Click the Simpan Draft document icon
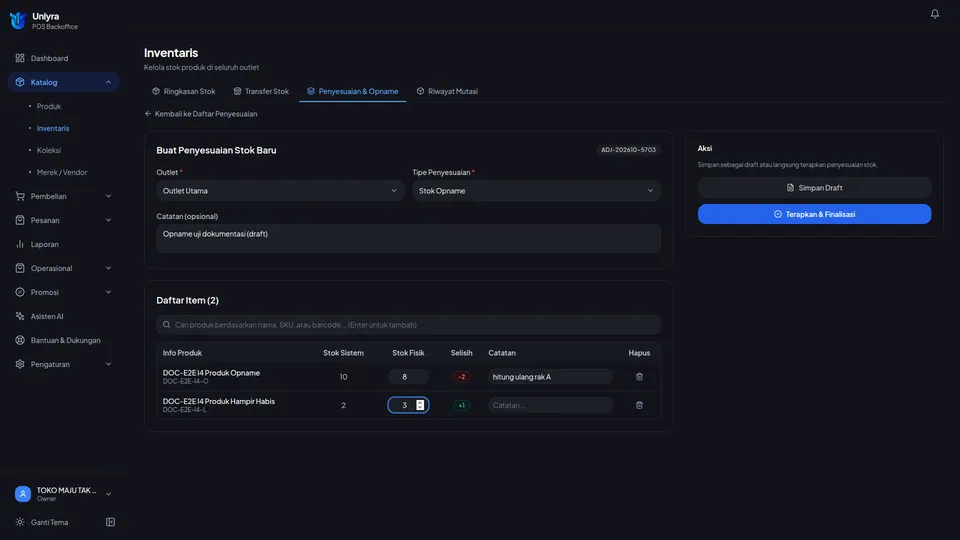960x540 pixels. coord(790,188)
